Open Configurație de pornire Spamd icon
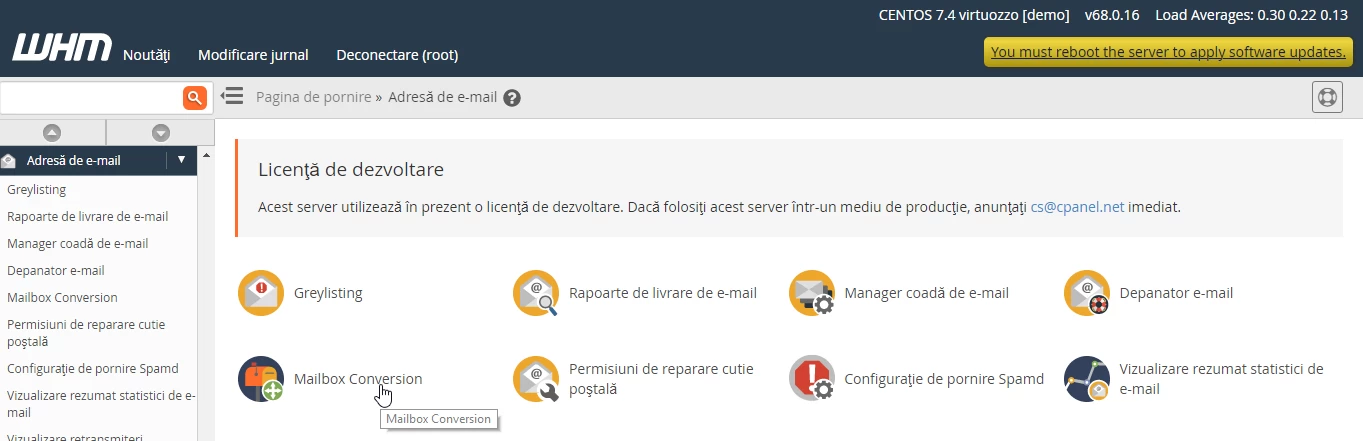This screenshot has width=1363, height=441. tap(812, 379)
